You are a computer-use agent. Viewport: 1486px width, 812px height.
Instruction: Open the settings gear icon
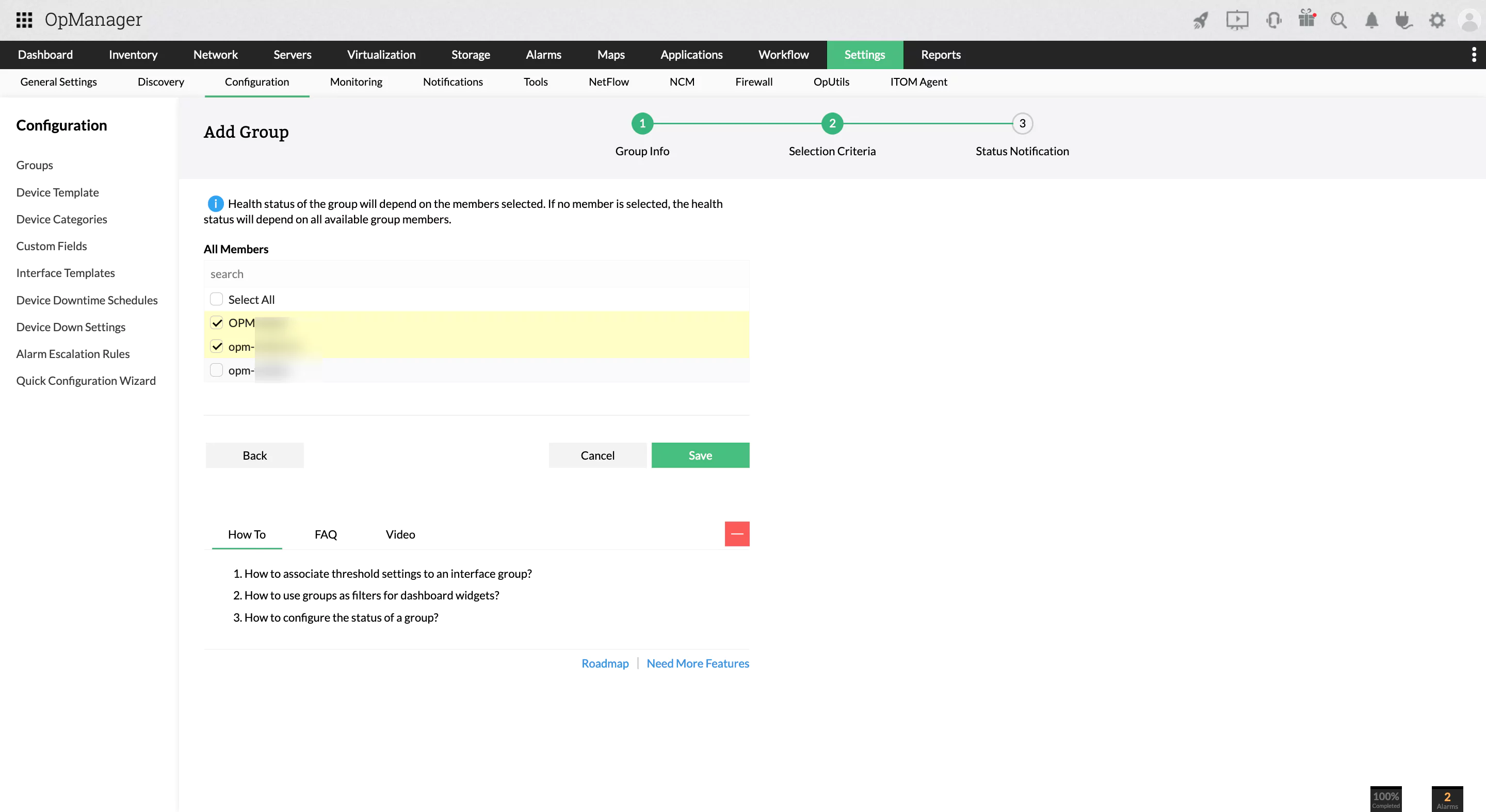coord(1437,20)
